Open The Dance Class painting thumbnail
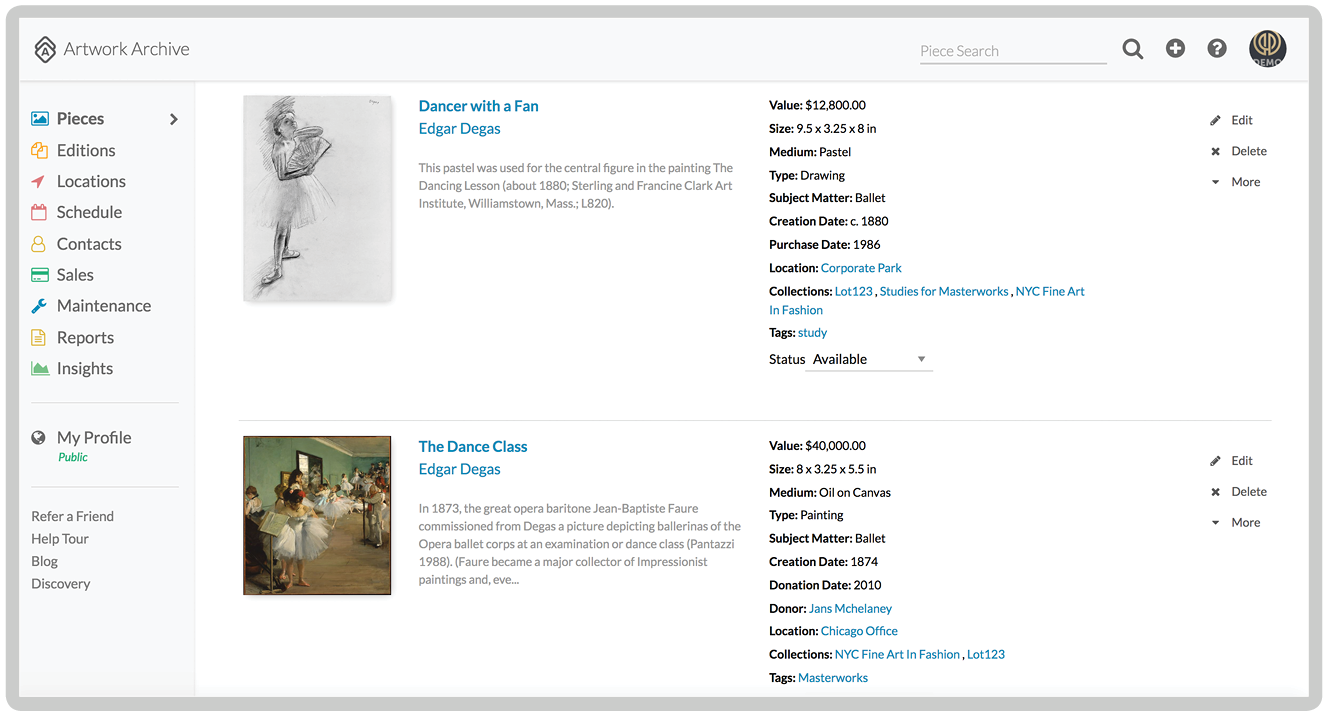 click(x=316, y=515)
